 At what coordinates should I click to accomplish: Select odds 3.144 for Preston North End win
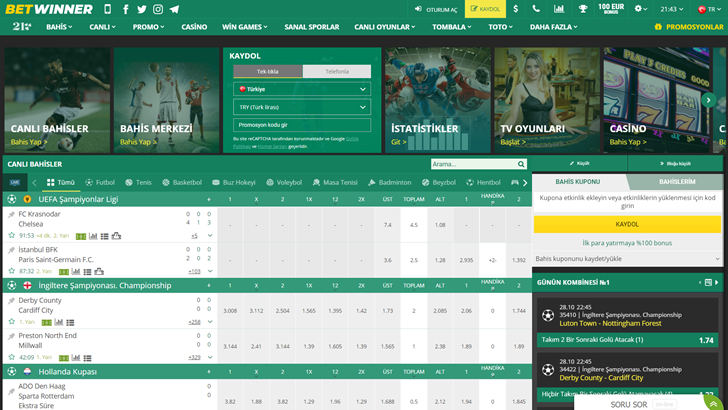[230, 346]
